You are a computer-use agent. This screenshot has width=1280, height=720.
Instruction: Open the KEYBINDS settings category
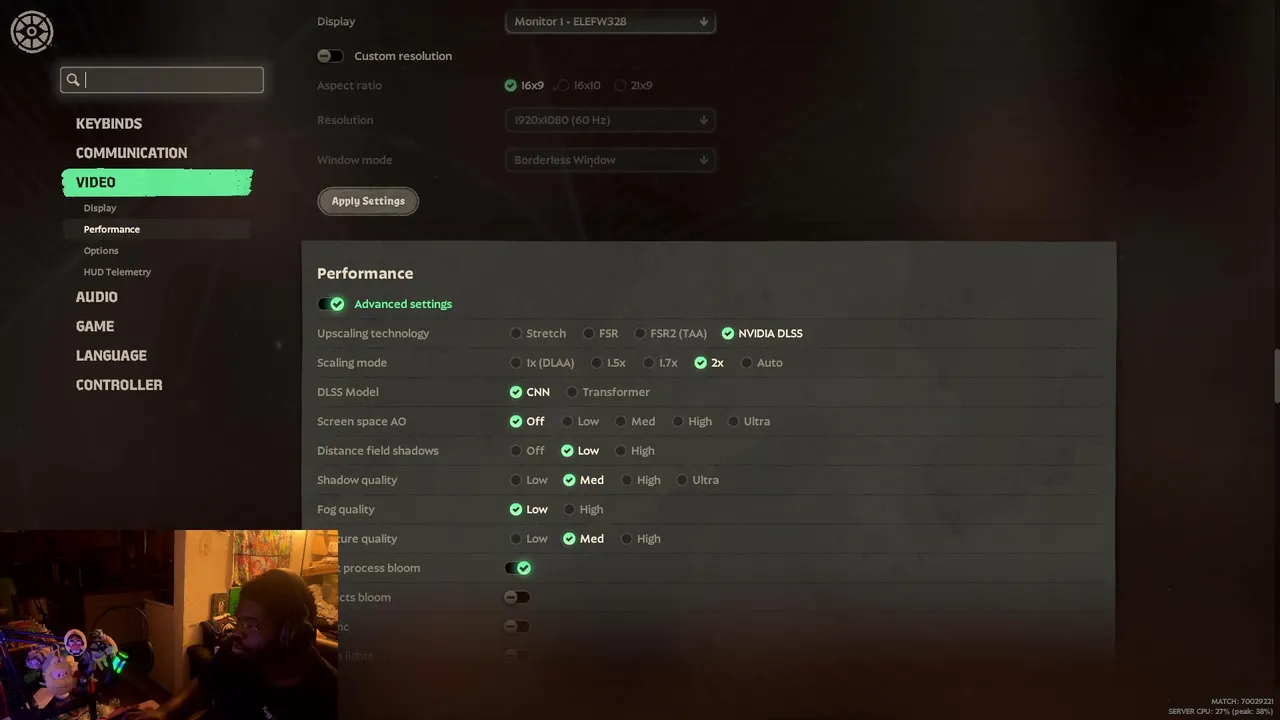pos(109,123)
